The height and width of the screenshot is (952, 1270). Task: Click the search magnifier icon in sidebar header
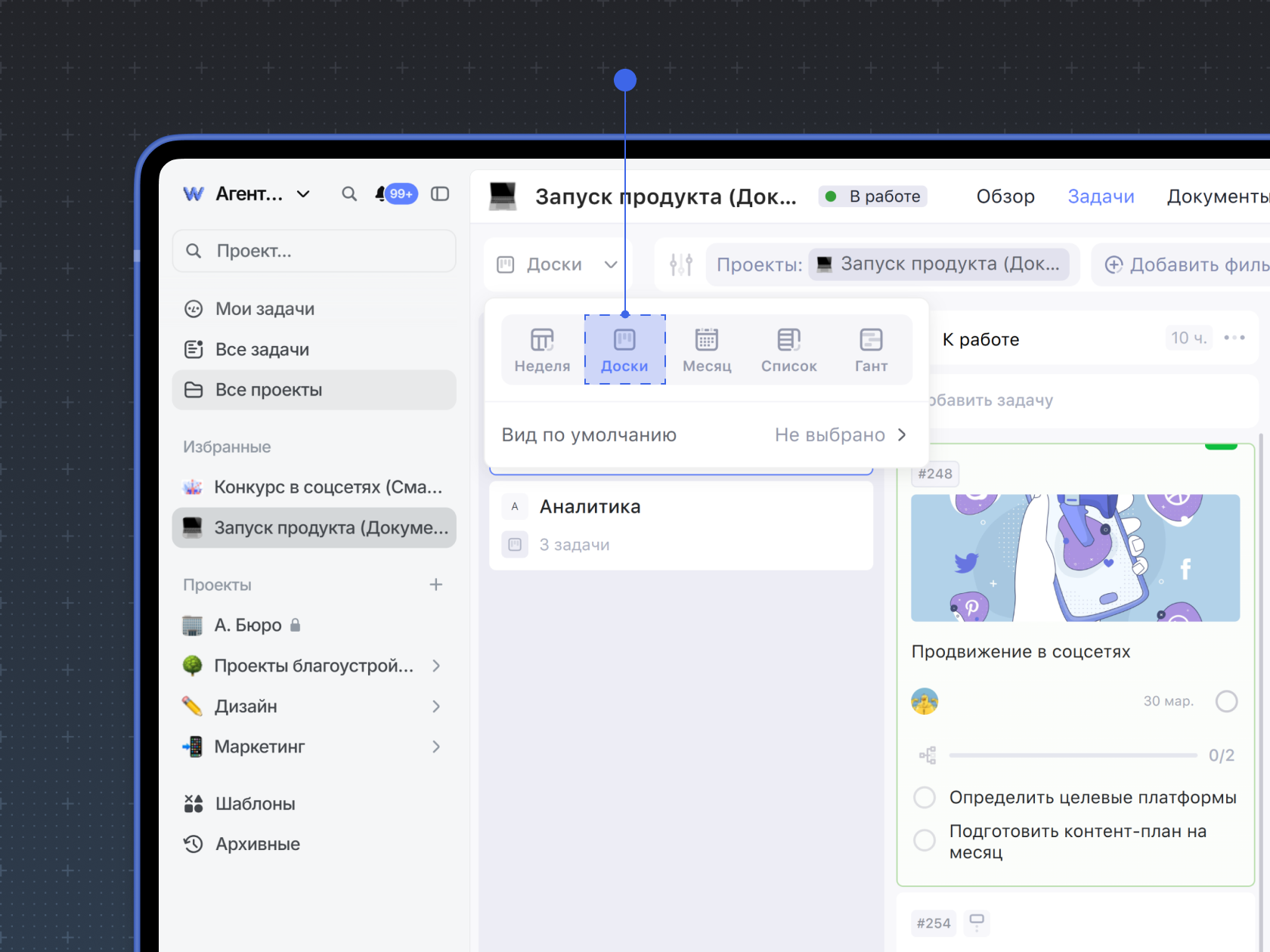click(x=348, y=194)
